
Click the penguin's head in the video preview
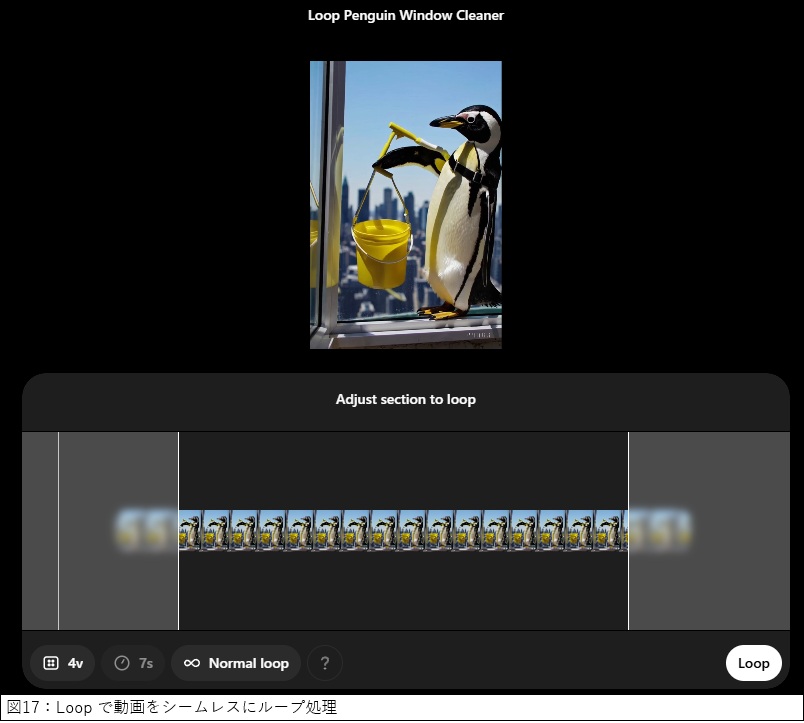point(476,125)
